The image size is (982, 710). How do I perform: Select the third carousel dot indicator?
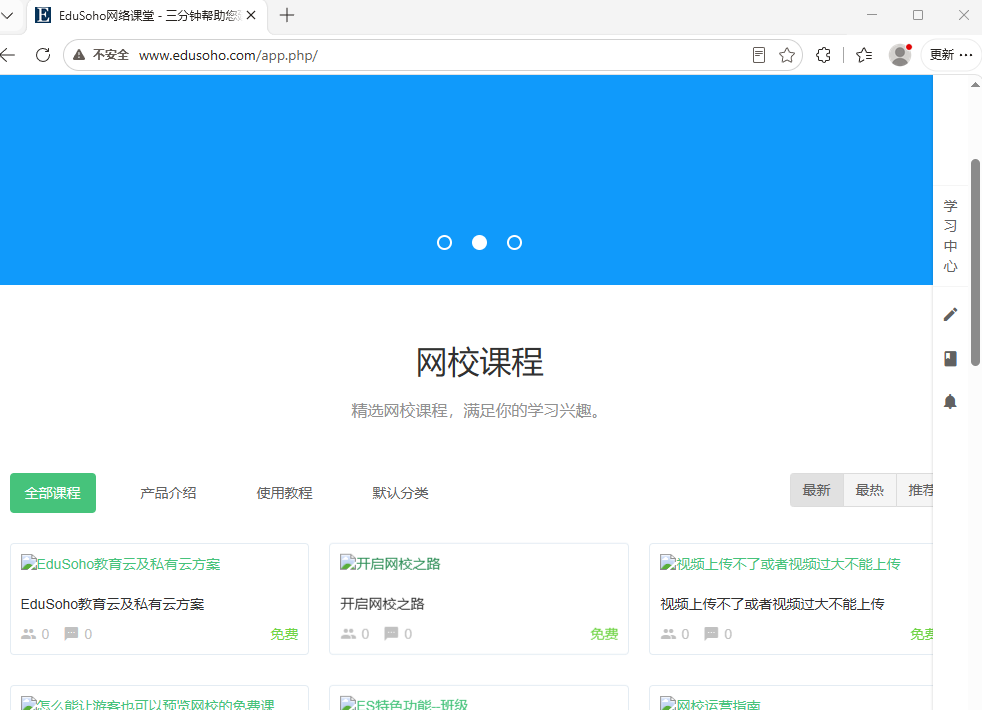point(514,242)
